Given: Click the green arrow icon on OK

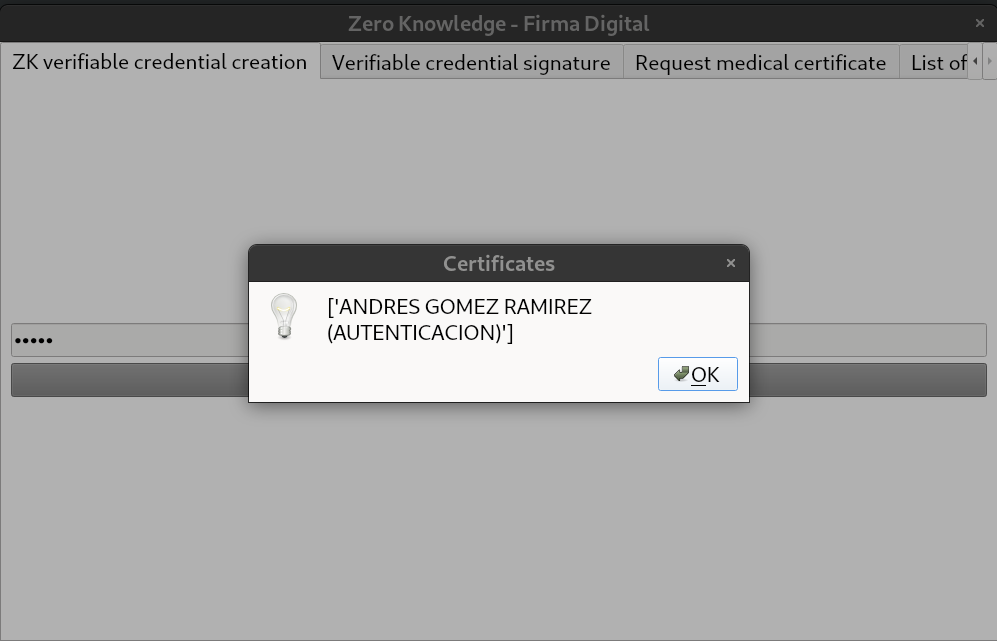Looking at the screenshot, I should click(681, 374).
